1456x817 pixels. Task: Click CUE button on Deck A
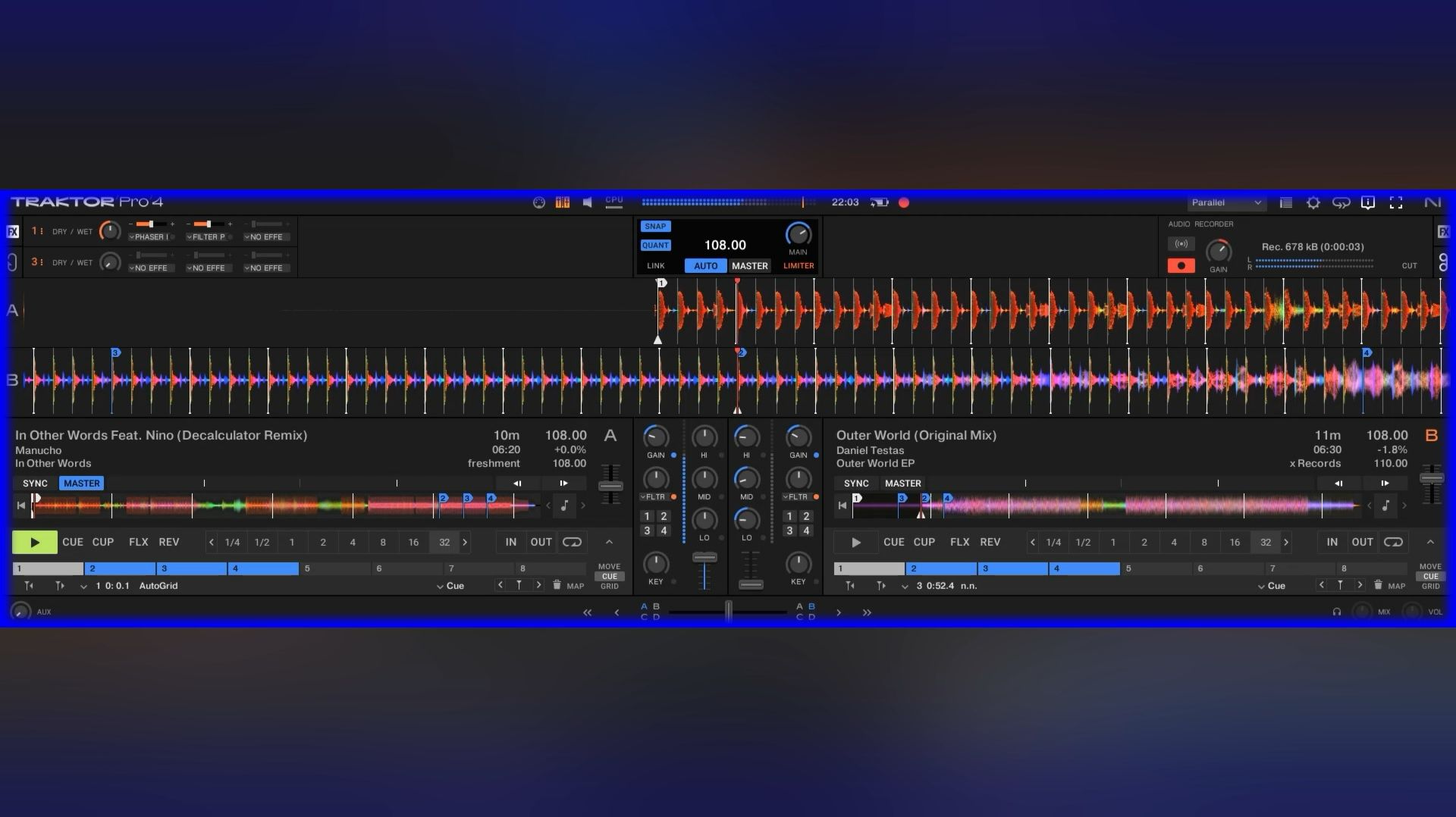[x=73, y=542]
